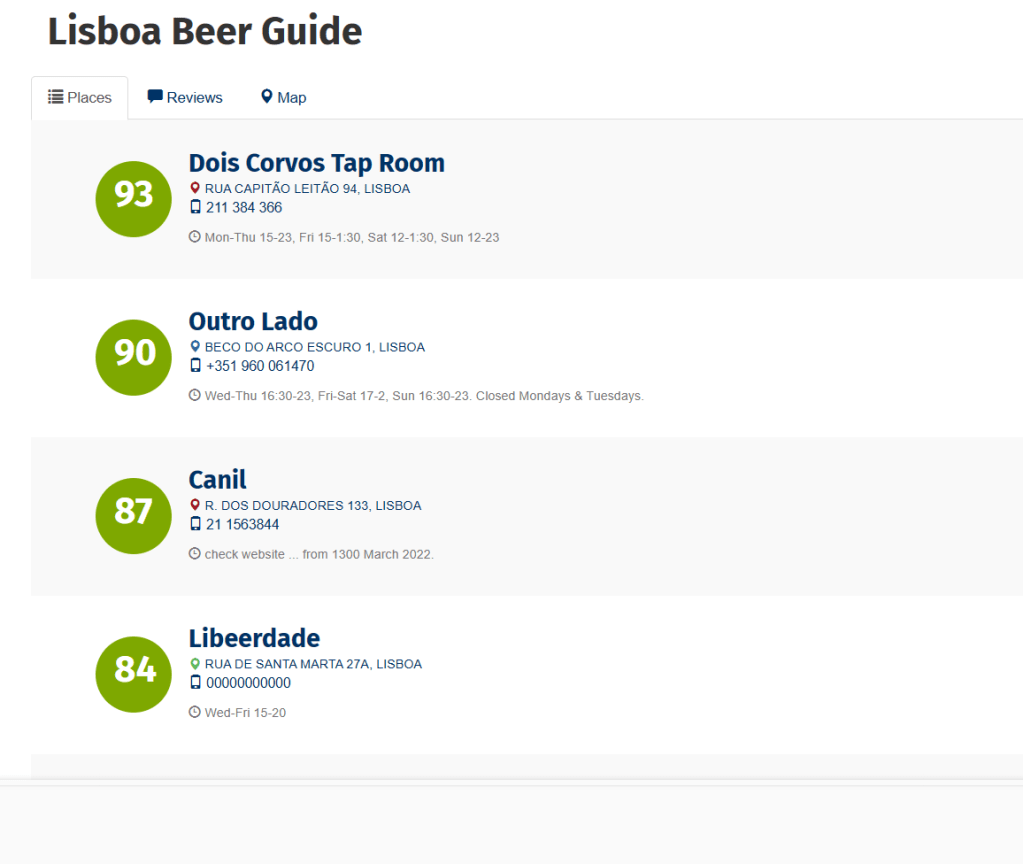Open the Dois Corvos Tap Room listing
This screenshot has height=864, width=1023.
(x=316, y=163)
